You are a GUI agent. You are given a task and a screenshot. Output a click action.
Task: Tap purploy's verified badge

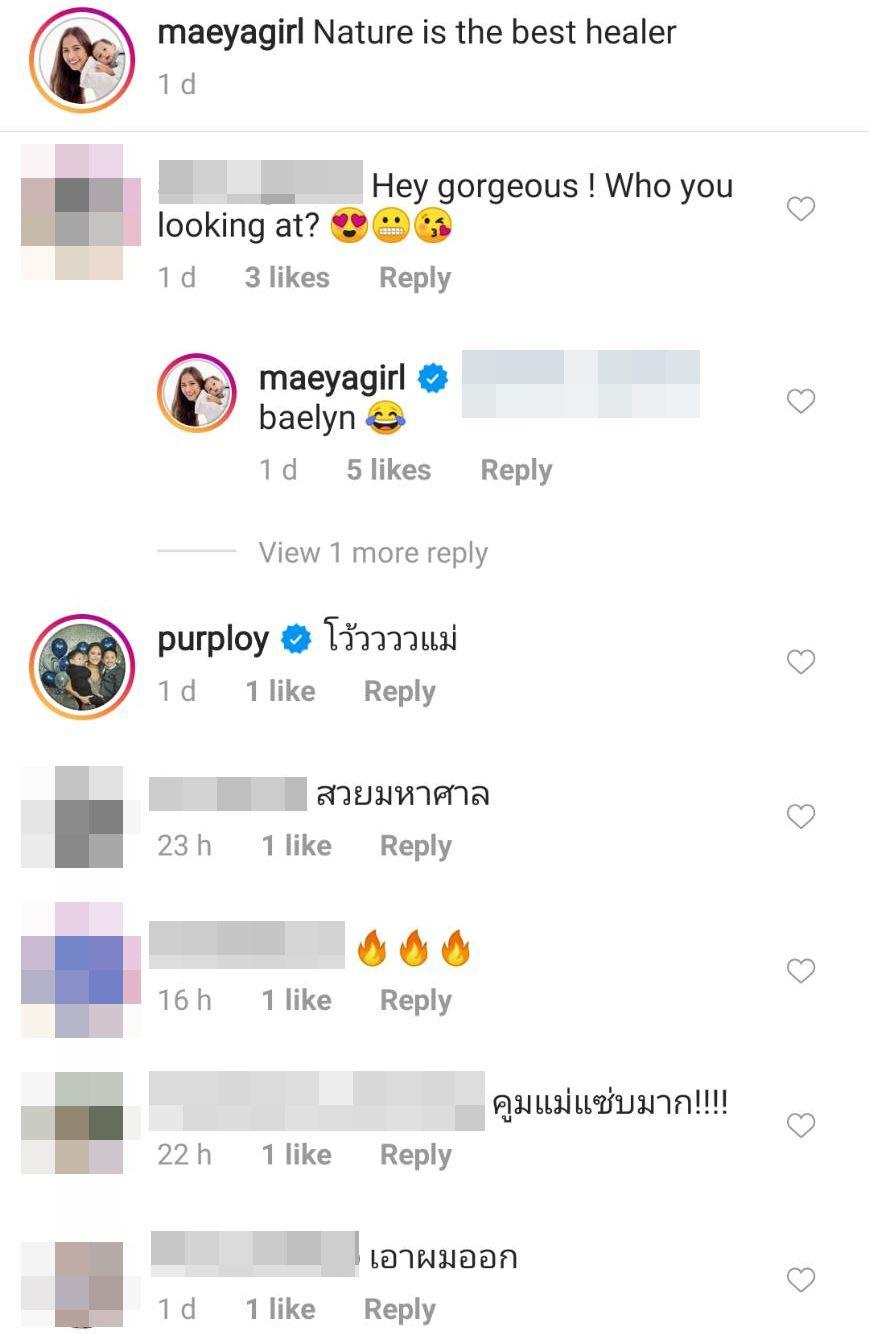point(296,638)
